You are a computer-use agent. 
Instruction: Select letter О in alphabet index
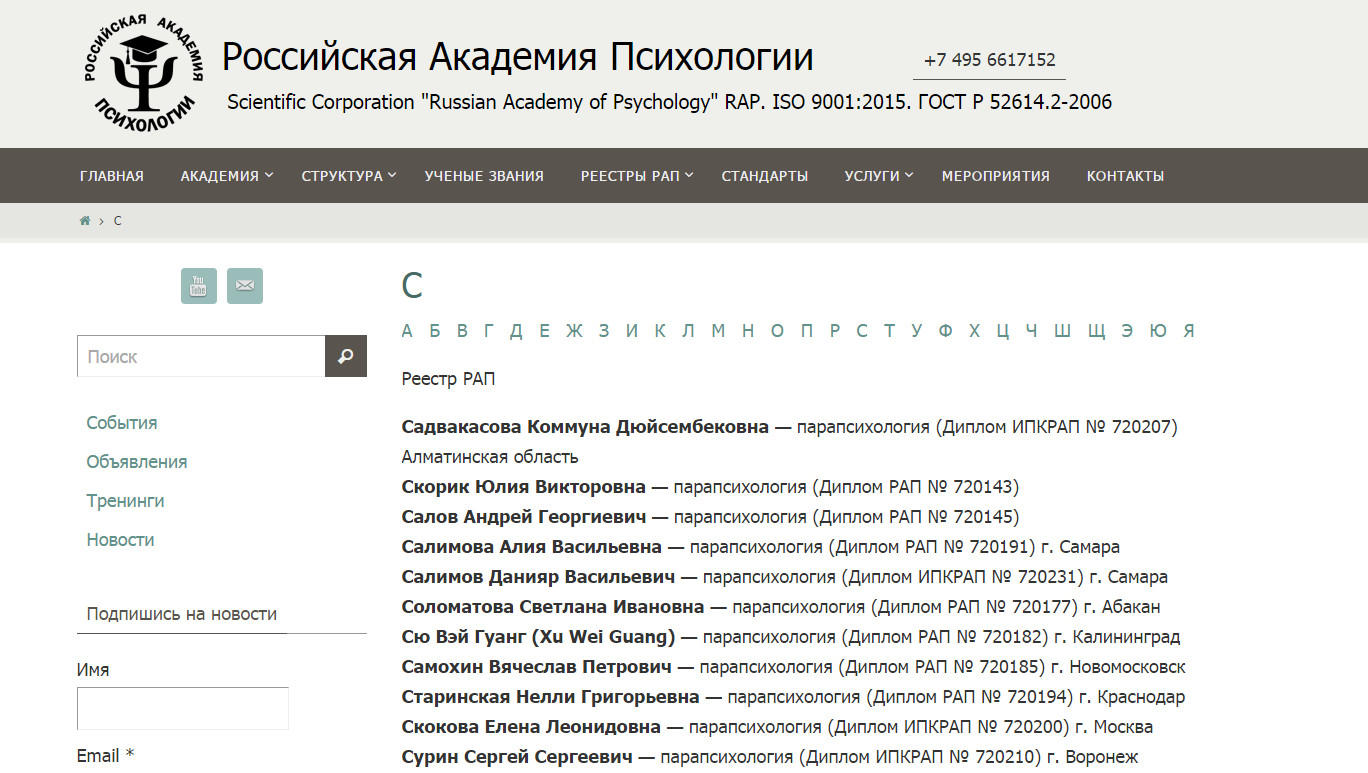[777, 331]
